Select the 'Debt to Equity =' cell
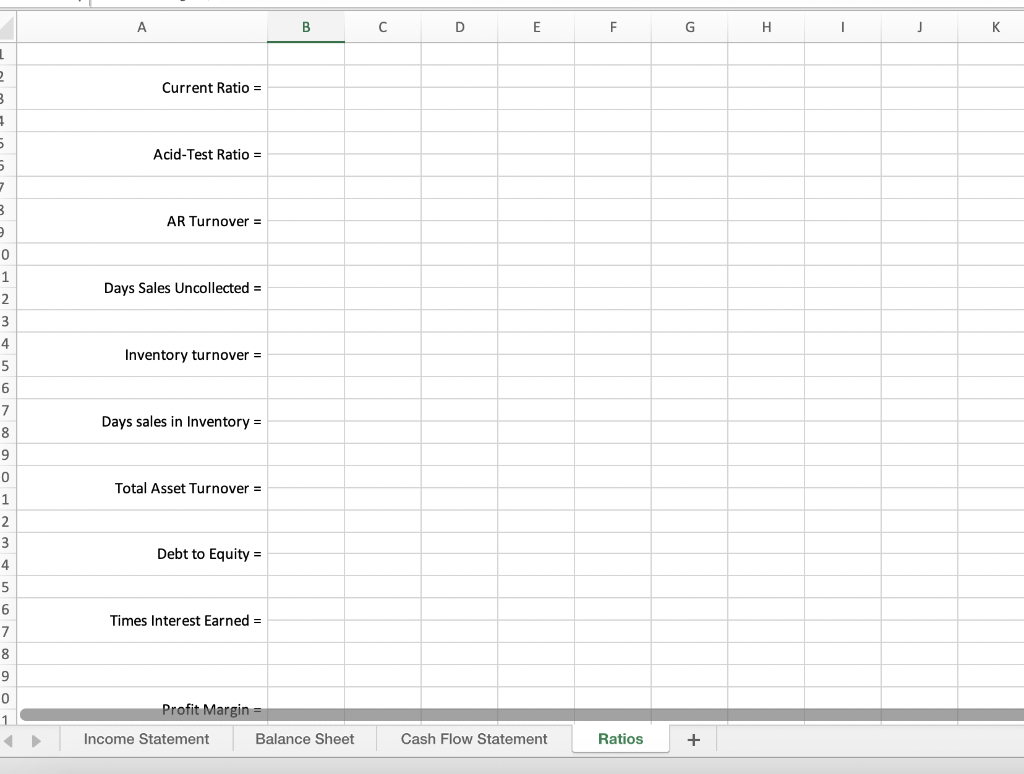 (x=142, y=554)
